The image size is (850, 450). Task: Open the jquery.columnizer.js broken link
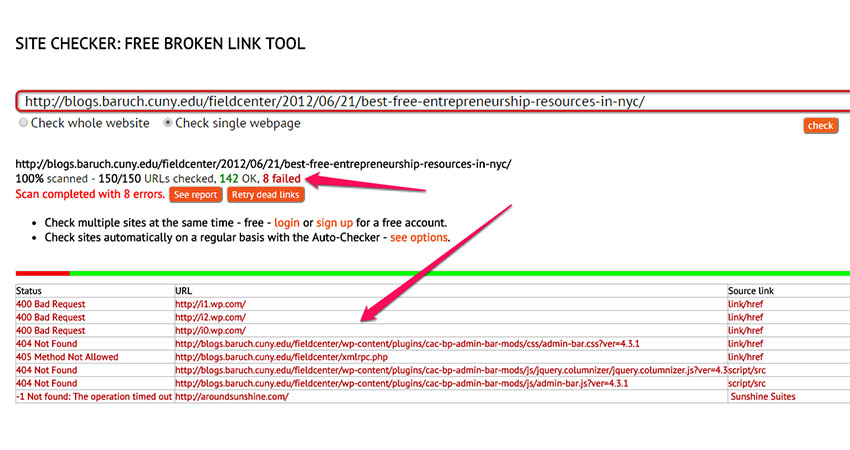point(451,370)
